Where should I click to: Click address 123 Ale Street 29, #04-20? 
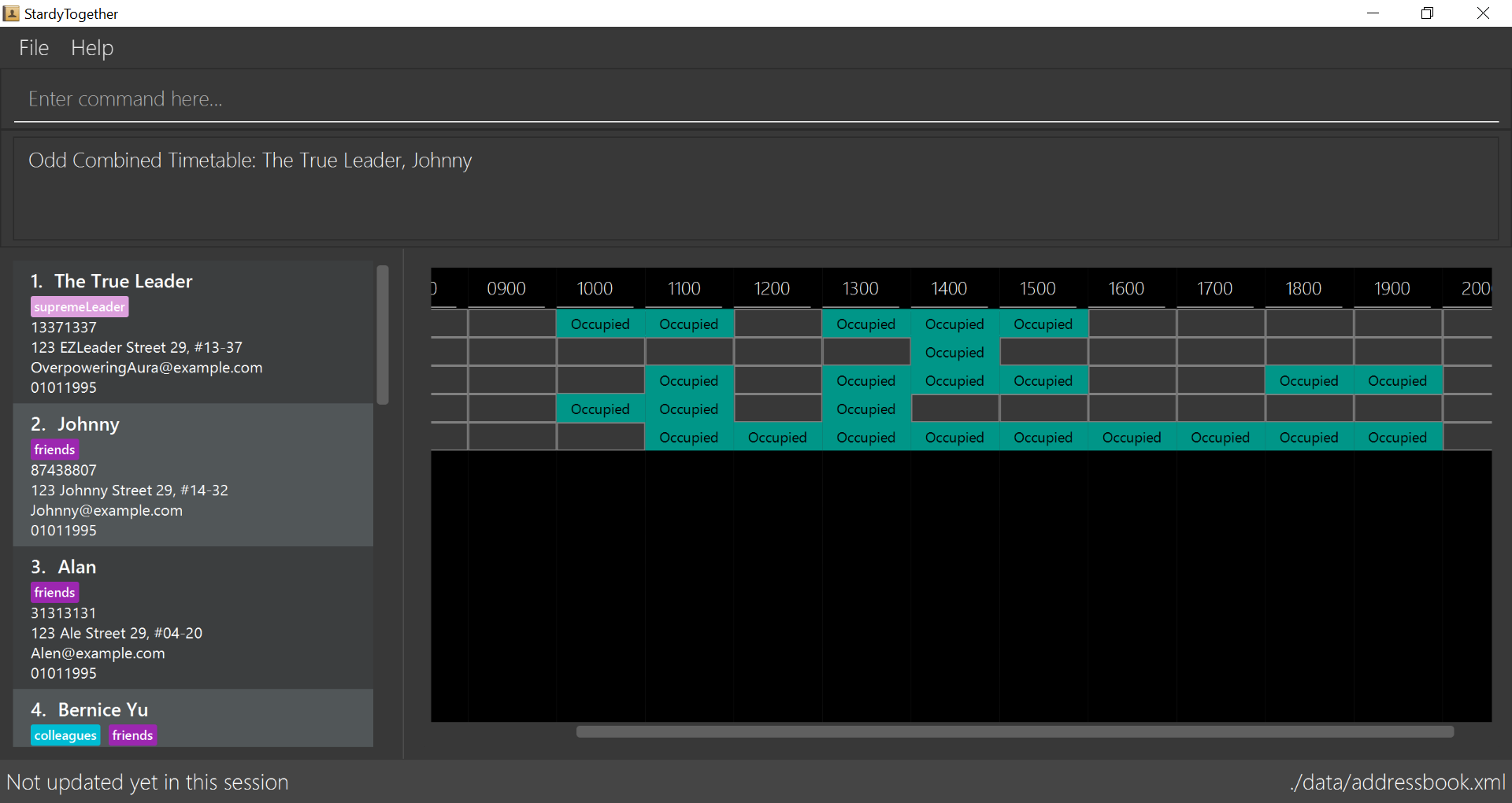pos(117,633)
